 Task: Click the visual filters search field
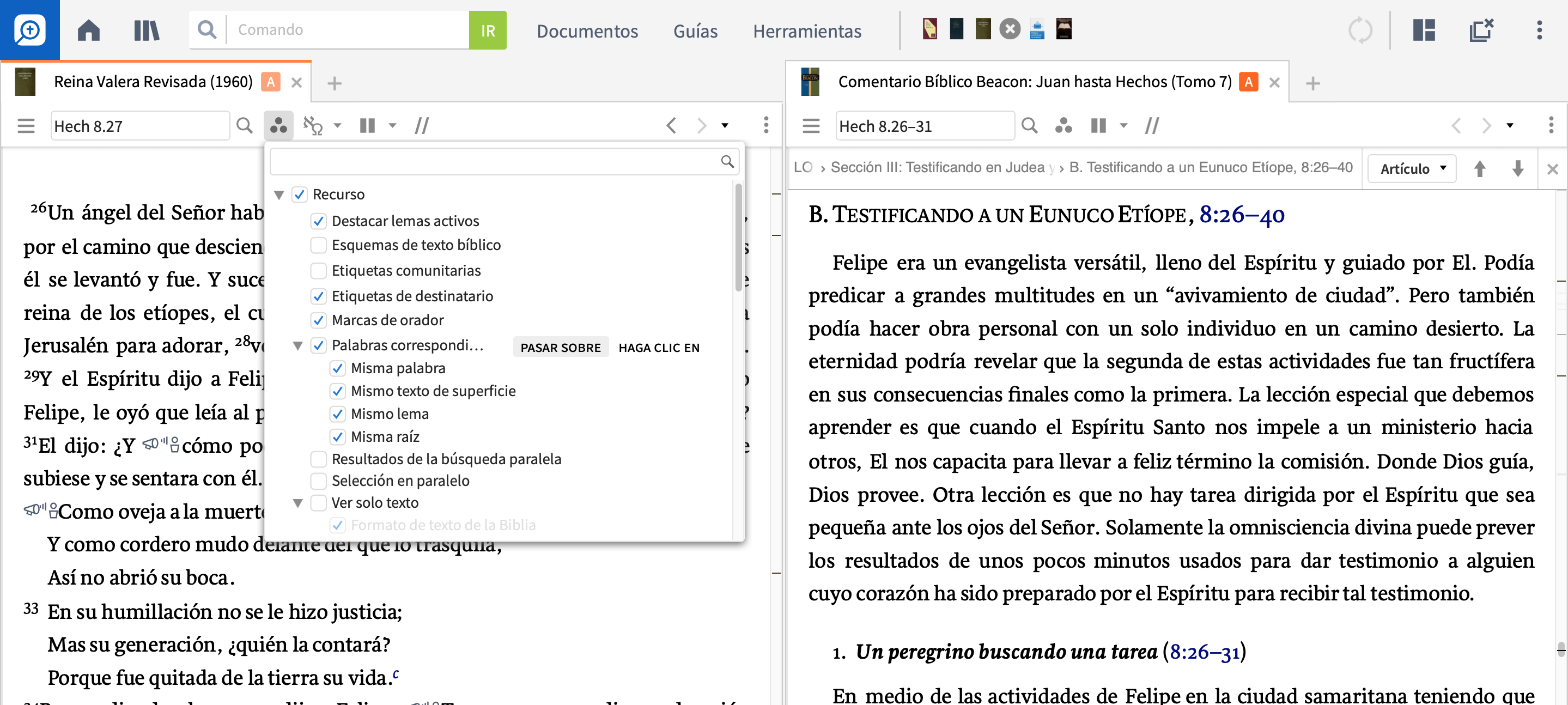[x=504, y=161]
